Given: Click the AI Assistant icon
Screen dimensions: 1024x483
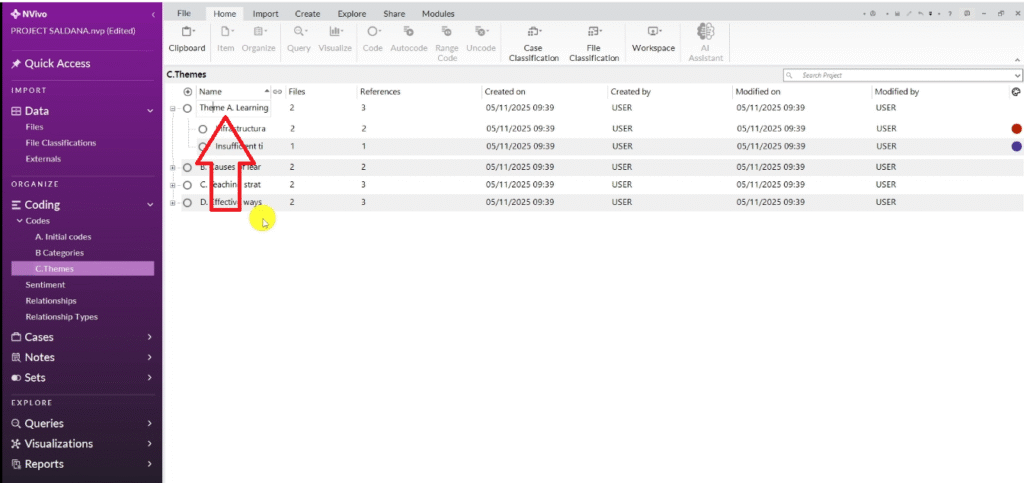Looking at the screenshot, I should coord(705,40).
